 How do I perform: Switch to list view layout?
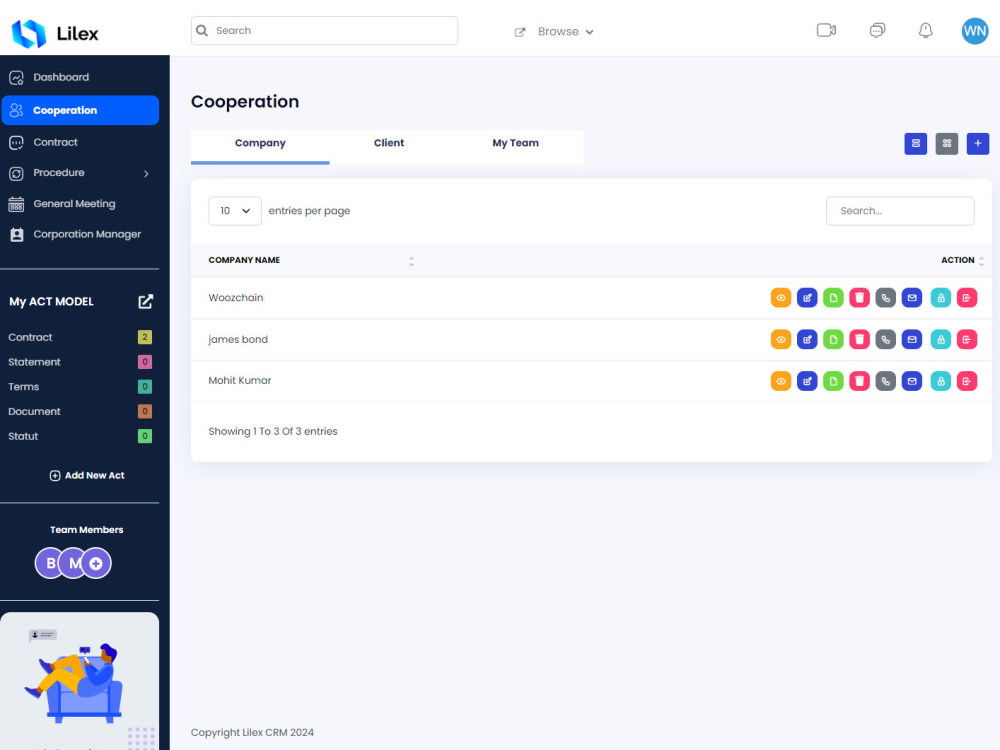tap(915, 143)
